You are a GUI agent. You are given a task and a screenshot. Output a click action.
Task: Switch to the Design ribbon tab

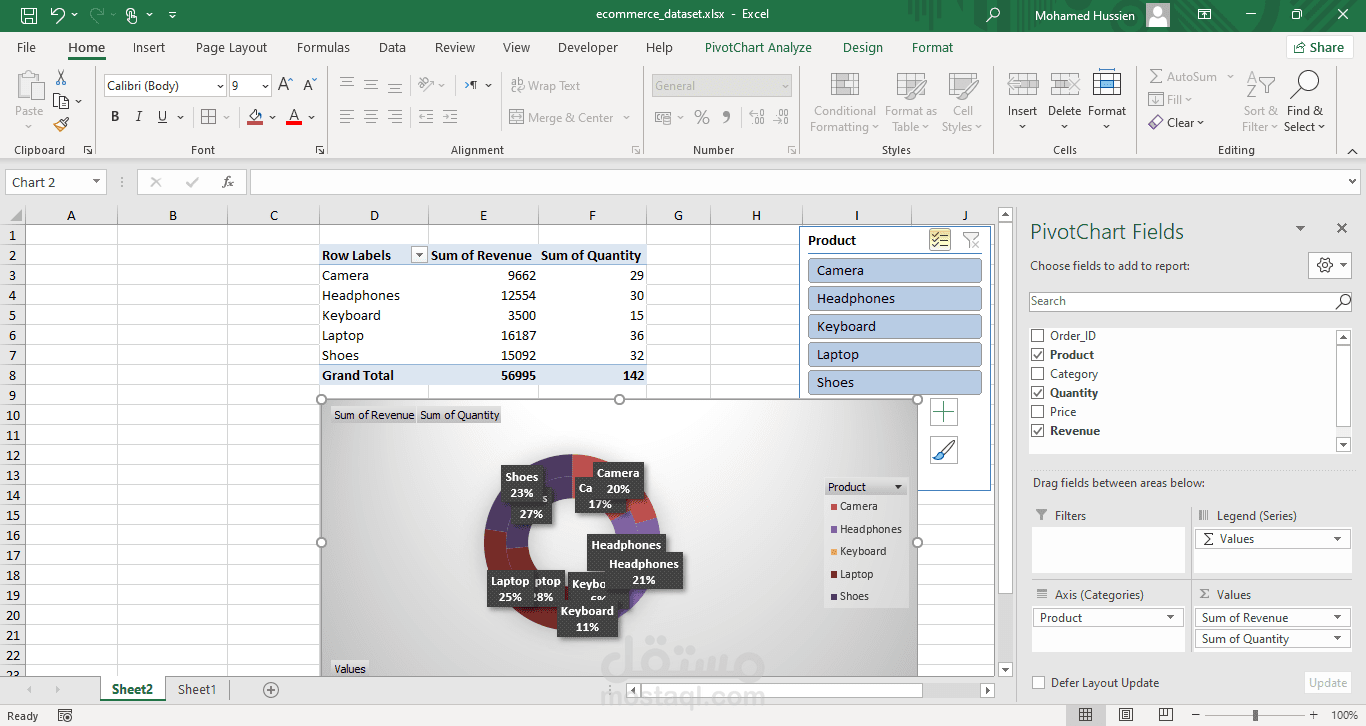(x=862, y=47)
